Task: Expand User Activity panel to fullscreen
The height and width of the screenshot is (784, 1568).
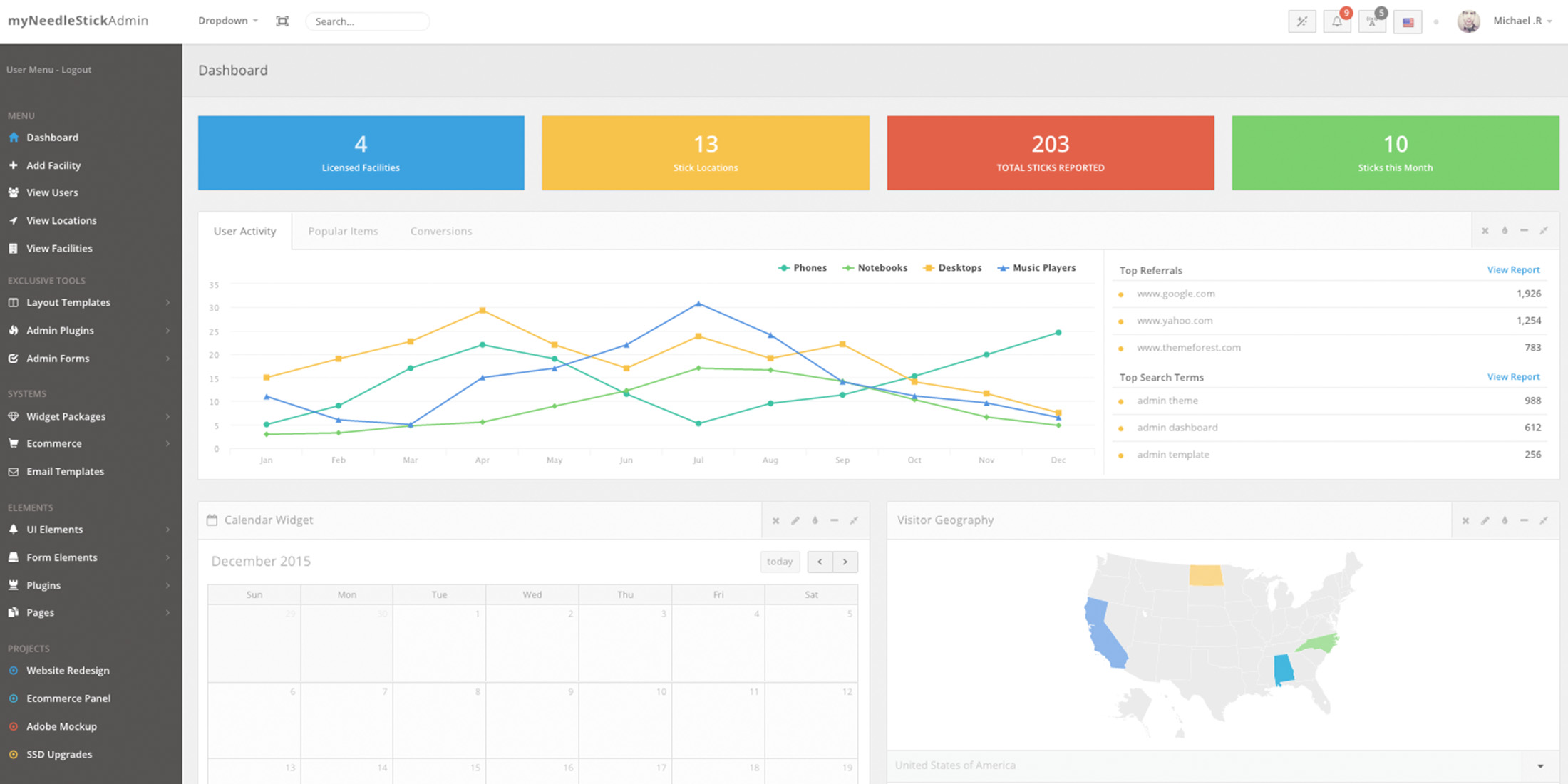Action: pyautogui.click(x=1544, y=231)
